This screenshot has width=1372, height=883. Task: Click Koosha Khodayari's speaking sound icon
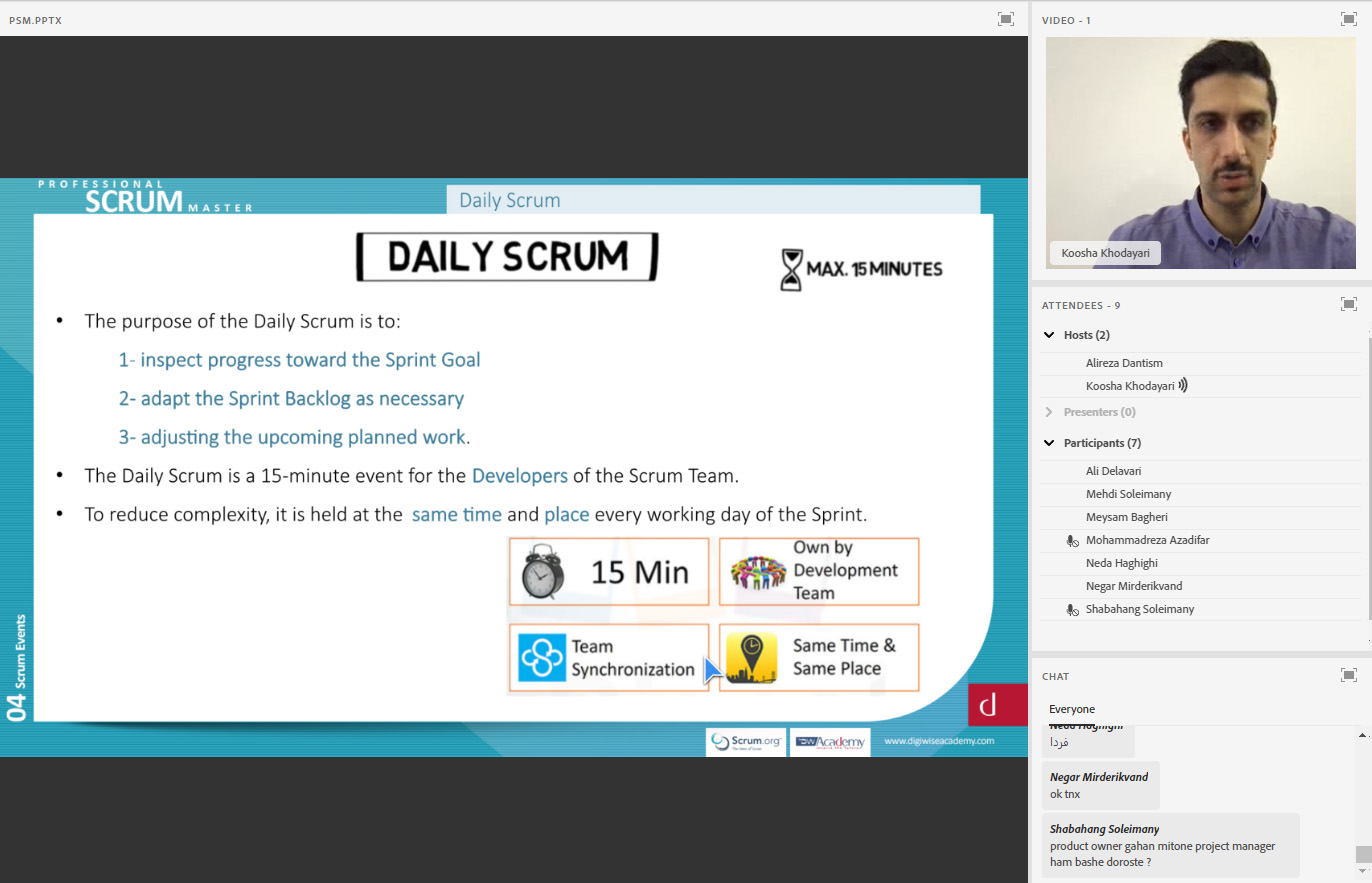[x=1183, y=386]
